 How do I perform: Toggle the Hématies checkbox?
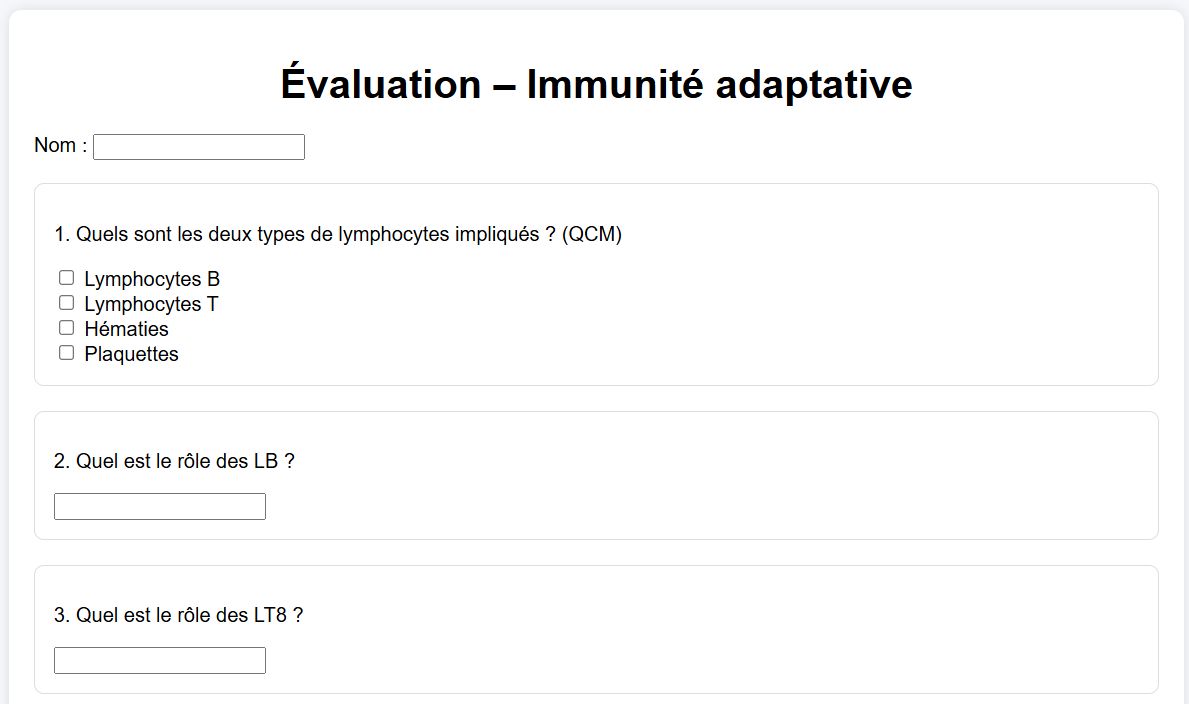[66, 328]
